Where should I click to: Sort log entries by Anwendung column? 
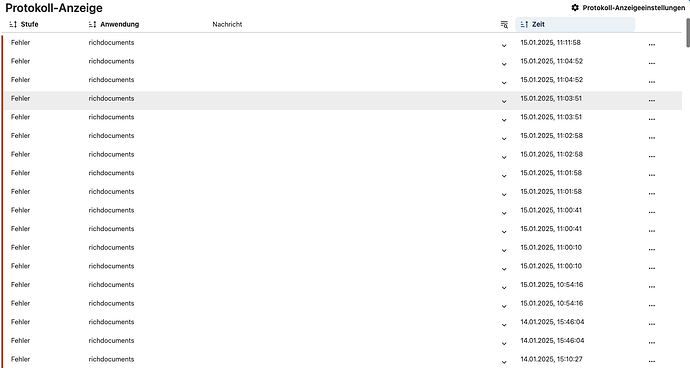(114, 24)
